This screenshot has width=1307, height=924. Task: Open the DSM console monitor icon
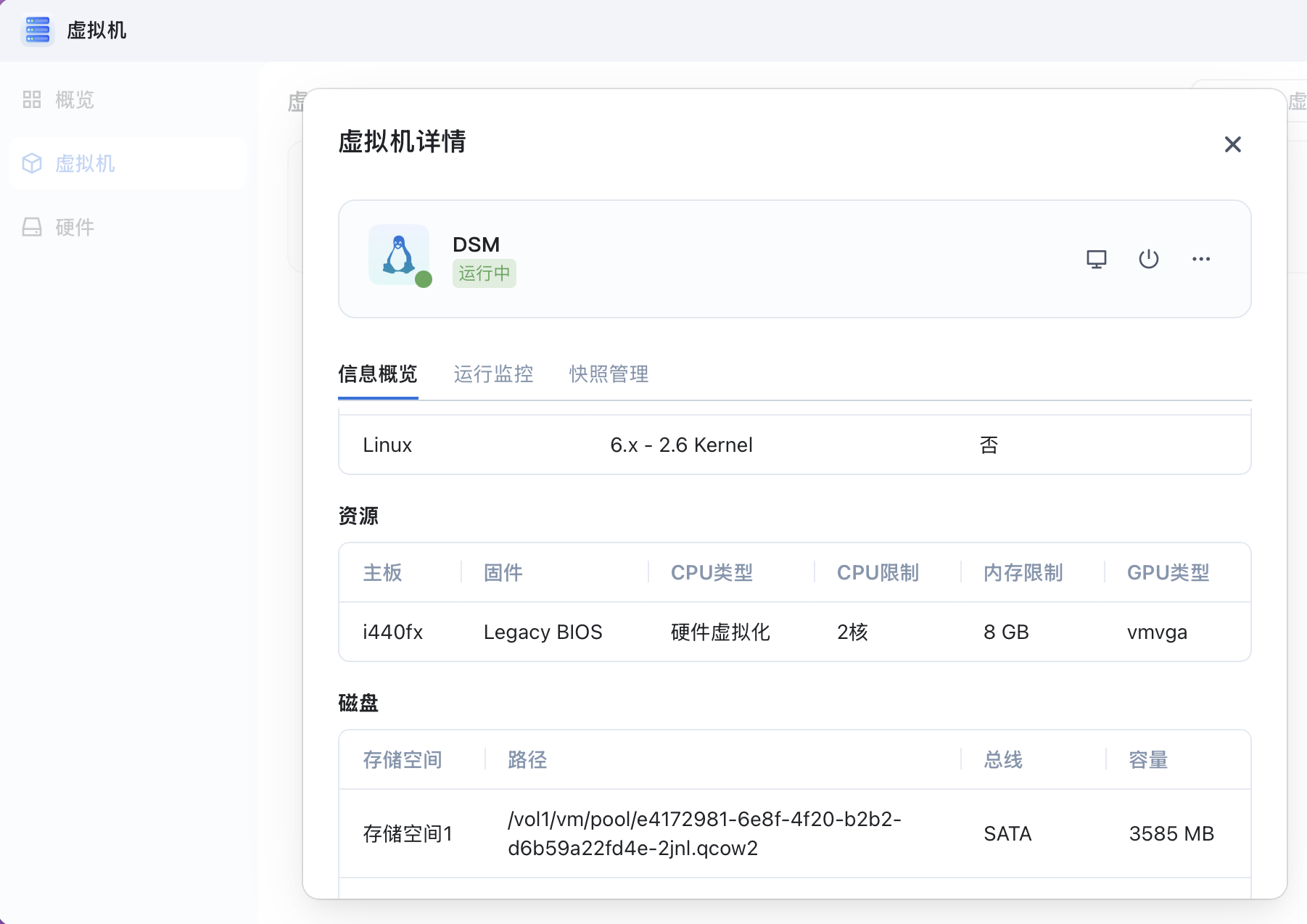point(1096,259)
